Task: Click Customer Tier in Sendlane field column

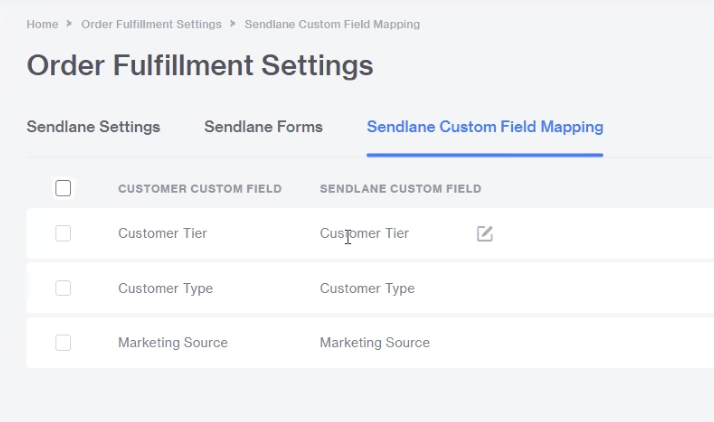Action: point(364,233)
